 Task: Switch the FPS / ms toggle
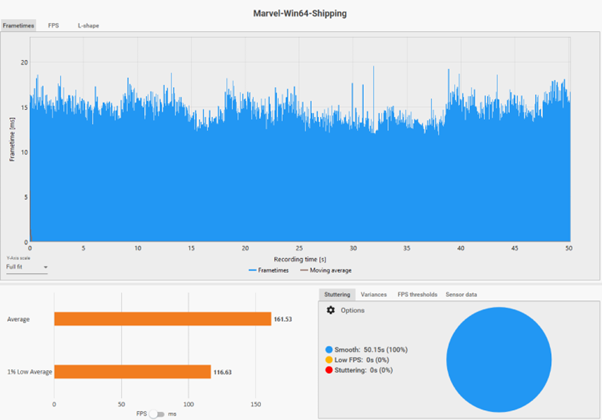157,414
